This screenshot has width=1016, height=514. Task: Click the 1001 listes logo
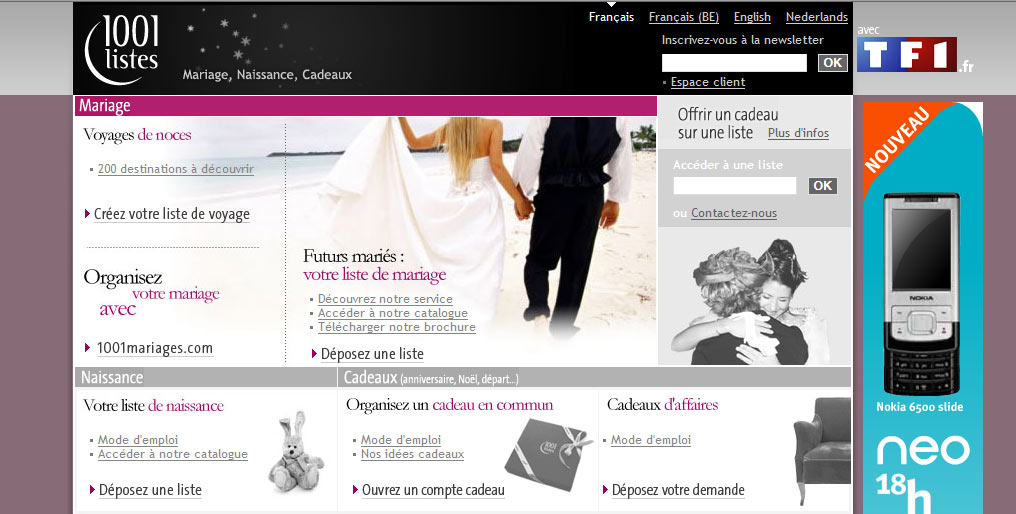[x=123, y=47]
